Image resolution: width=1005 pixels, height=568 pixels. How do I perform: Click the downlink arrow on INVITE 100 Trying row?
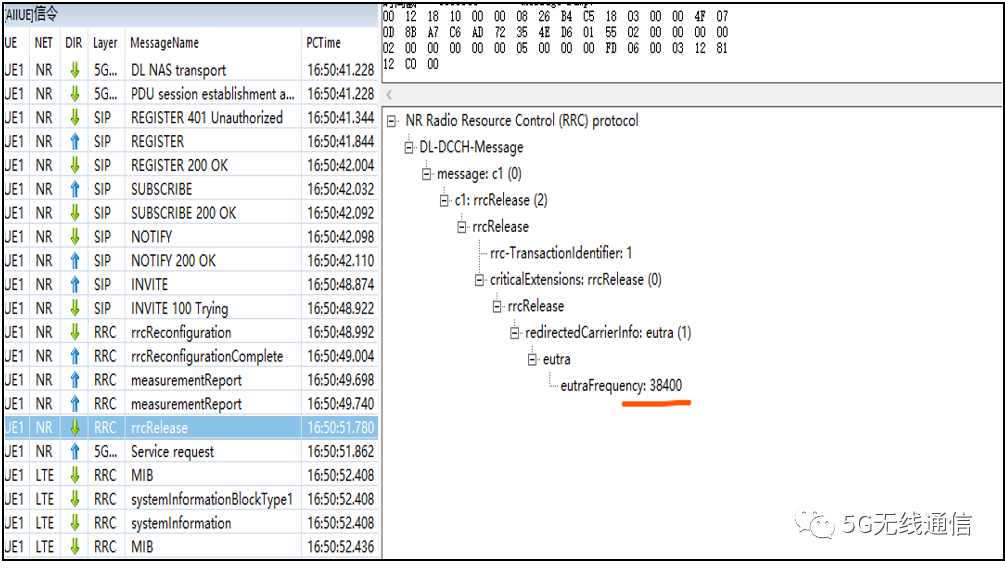75,308
